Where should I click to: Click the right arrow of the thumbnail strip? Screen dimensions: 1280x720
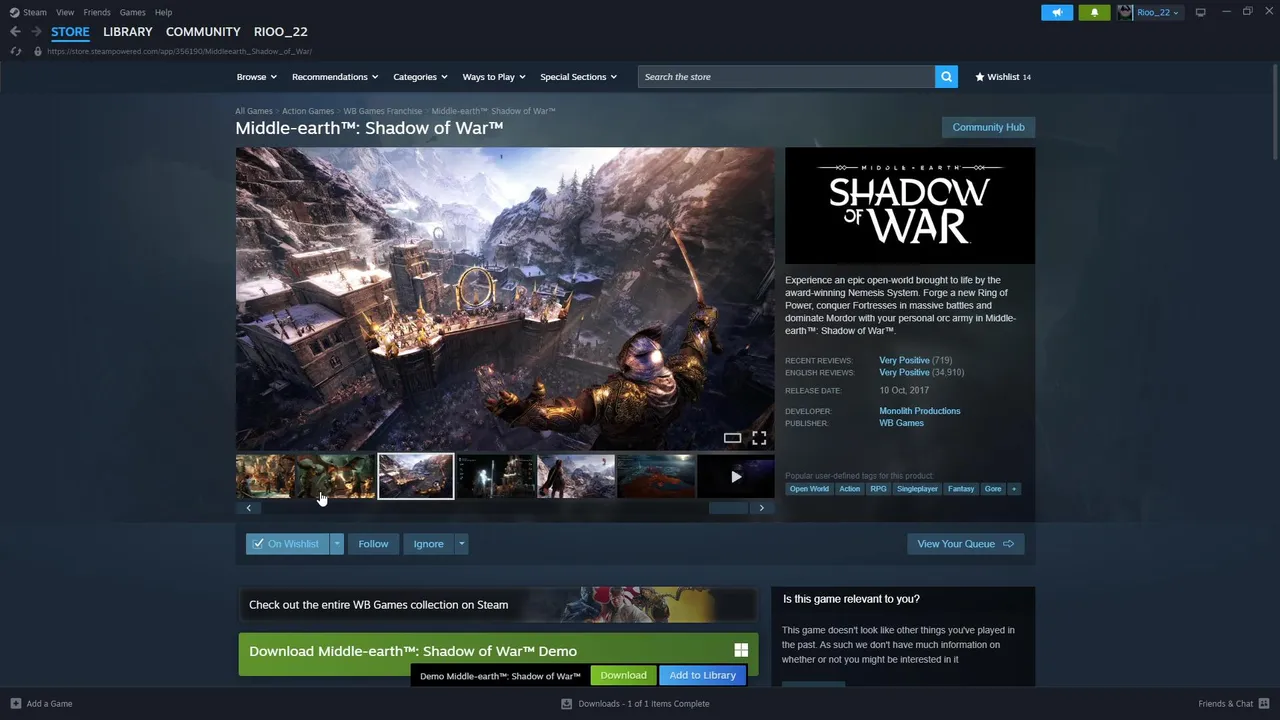click(x=761, y=508)
